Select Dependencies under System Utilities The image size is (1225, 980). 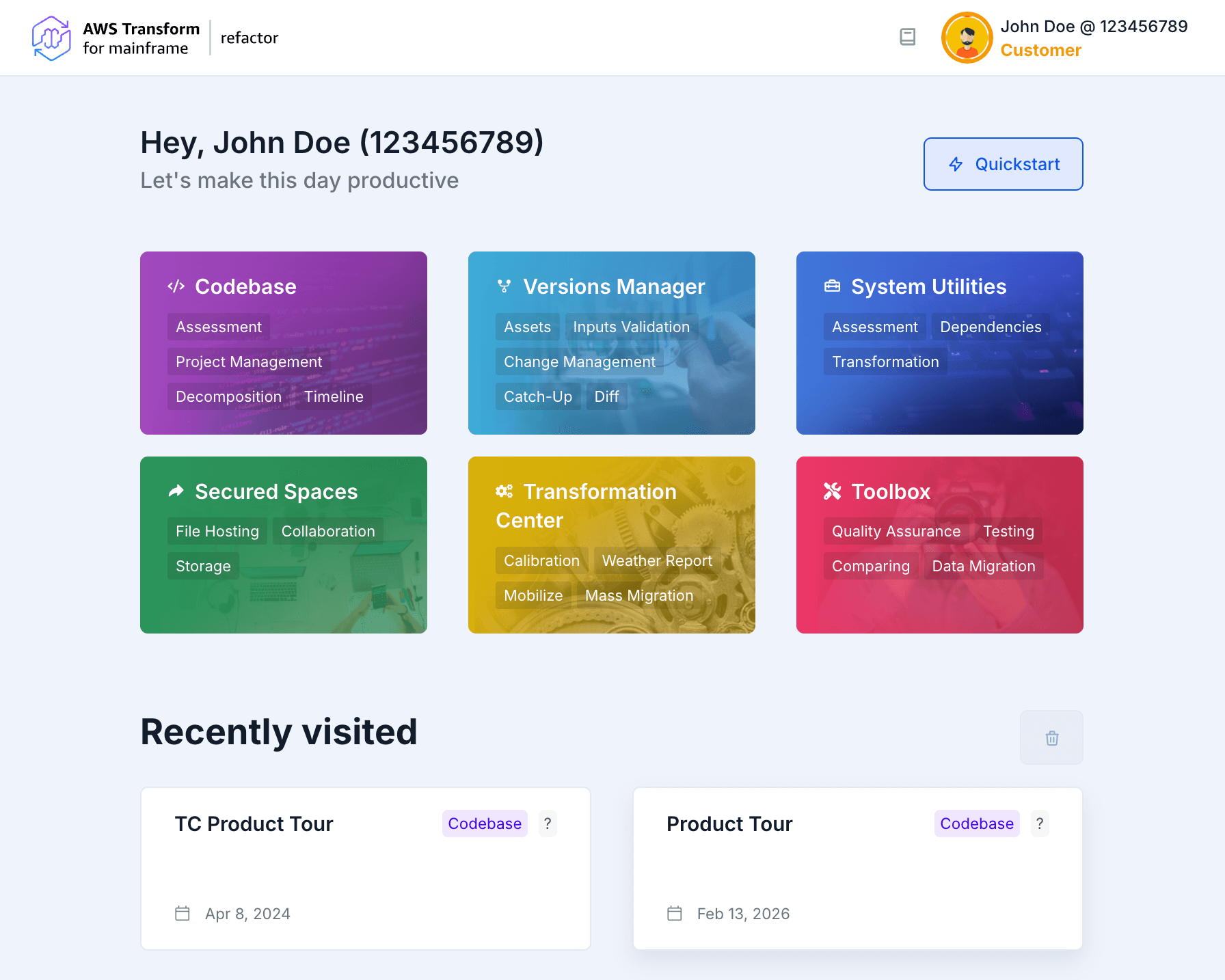click(x=990, y=327)
